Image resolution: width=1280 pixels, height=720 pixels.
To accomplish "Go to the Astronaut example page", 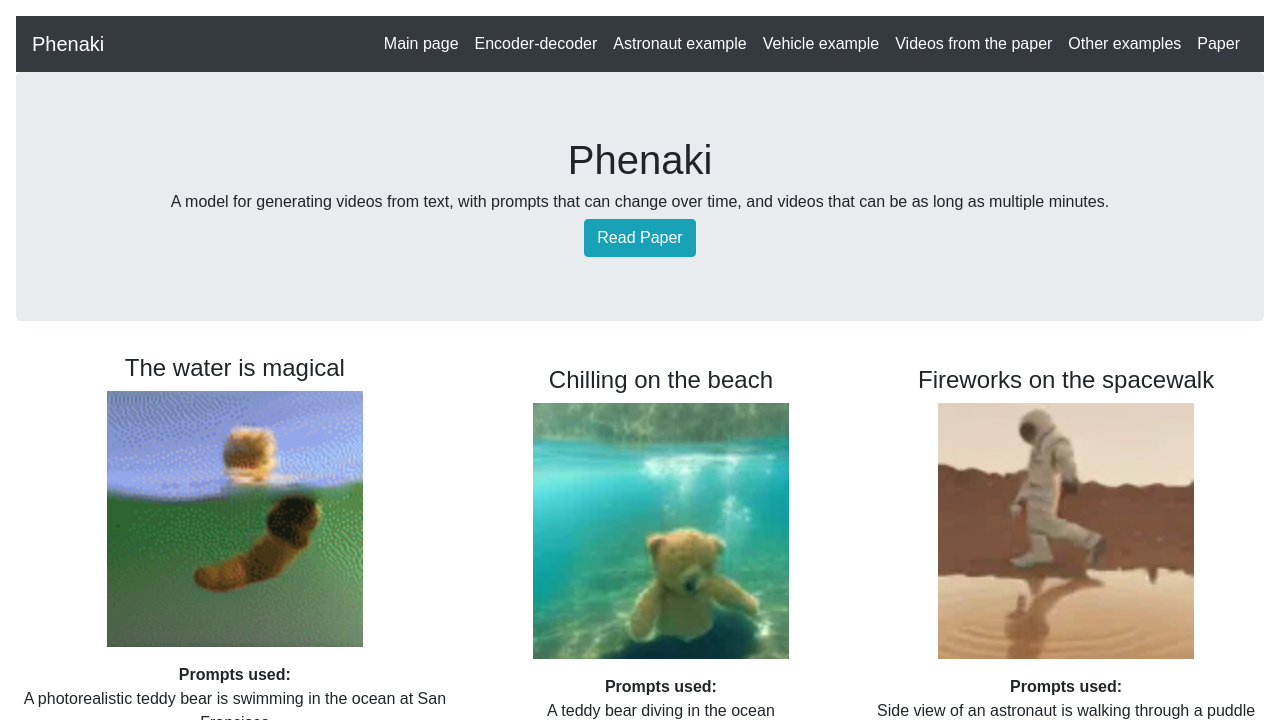I will coord(680,42).
